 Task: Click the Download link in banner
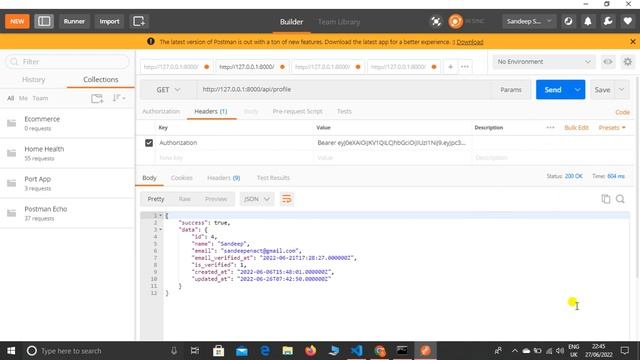pyautogui.click(x=470, y=42)
